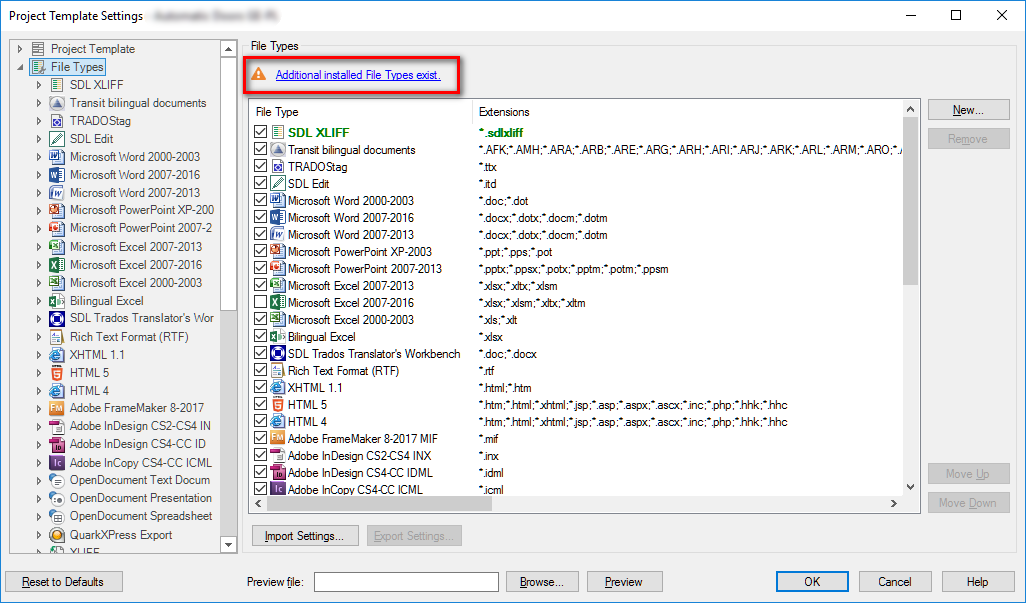This screenshot has height=603, width=1026.
Task: Click the QuarkXPress Export icon in sidebar
Action: 56,535
